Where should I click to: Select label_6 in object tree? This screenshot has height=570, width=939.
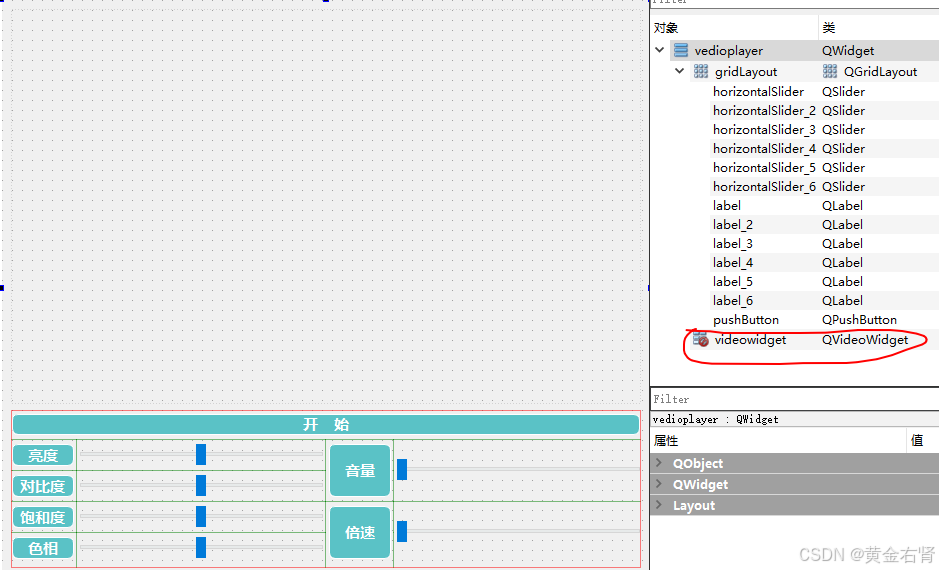tap(733, 301)
